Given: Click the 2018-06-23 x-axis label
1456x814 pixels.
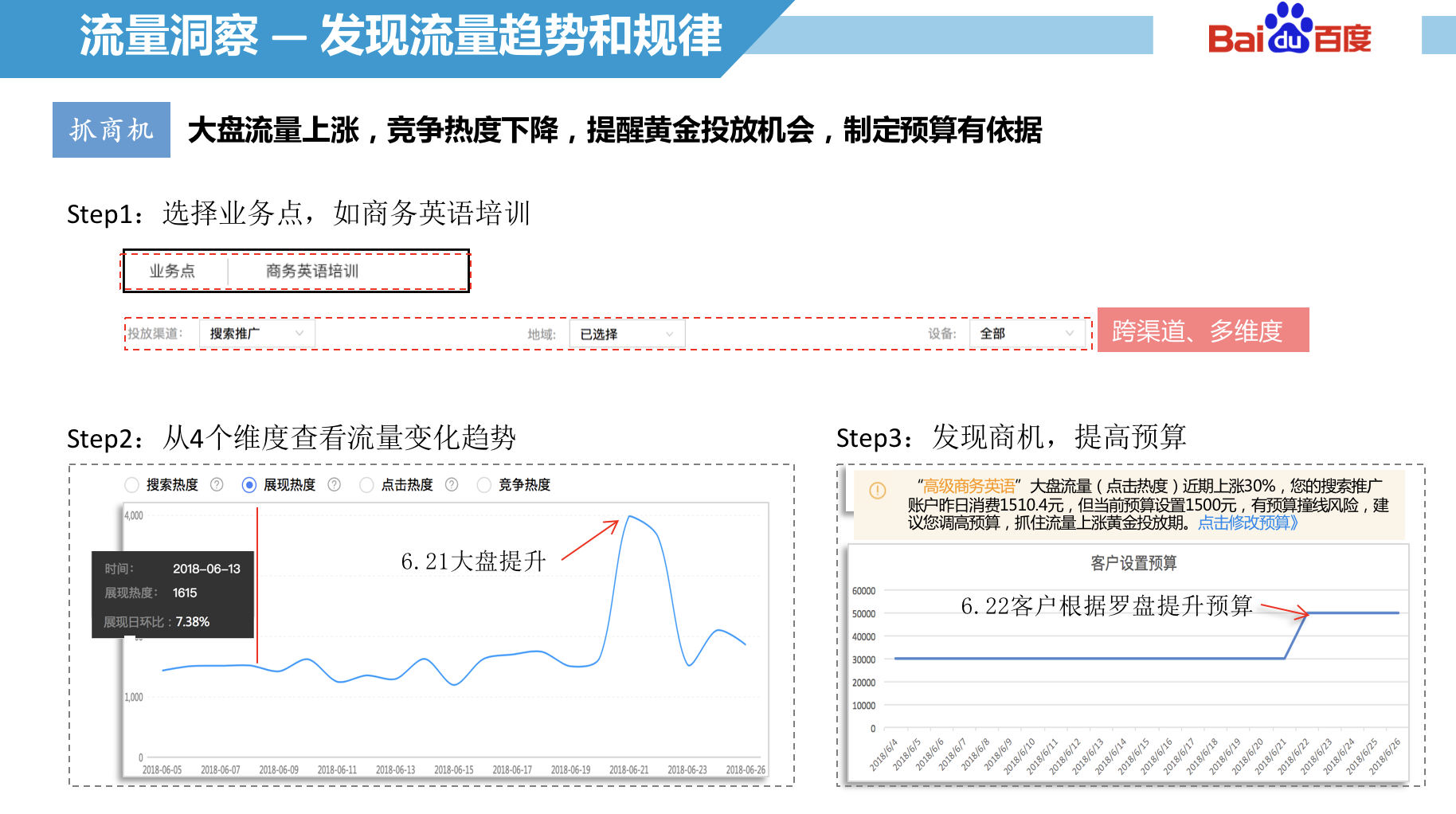Looking at the screenshot, I should (x=687, y=770).
